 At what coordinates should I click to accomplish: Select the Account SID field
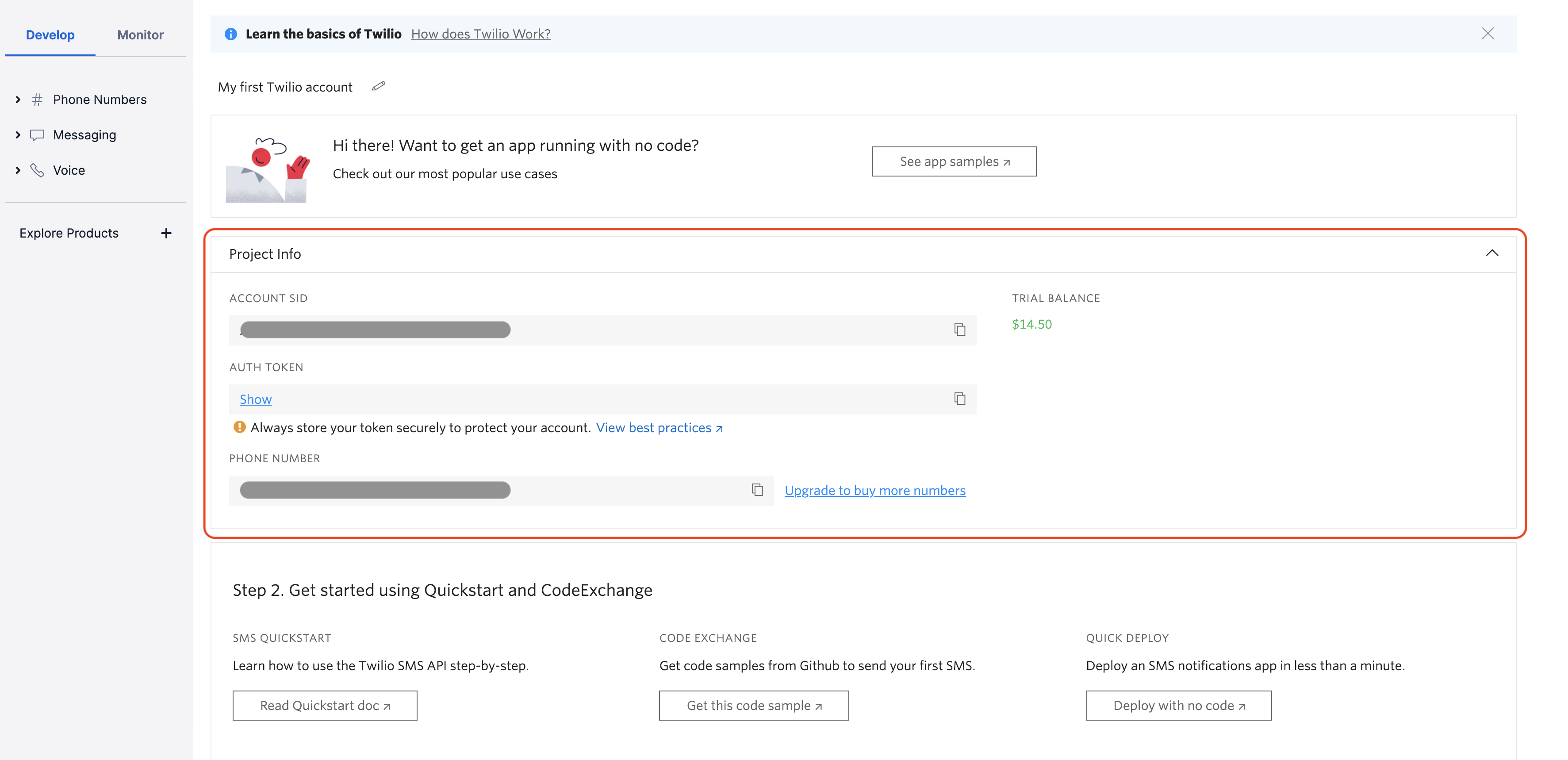(602, 330)
